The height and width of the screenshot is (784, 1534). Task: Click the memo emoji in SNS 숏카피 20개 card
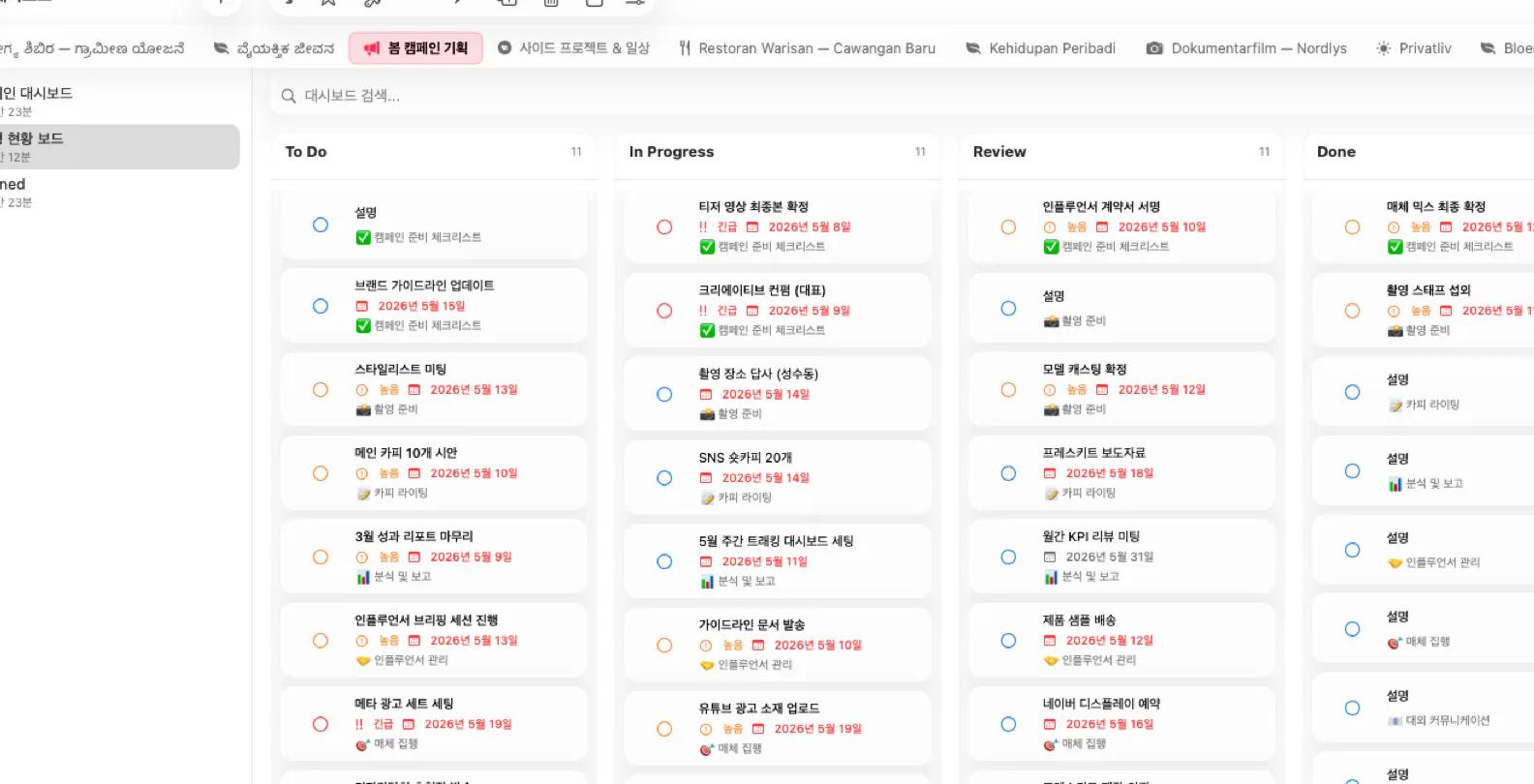click(x=707, y=498)
